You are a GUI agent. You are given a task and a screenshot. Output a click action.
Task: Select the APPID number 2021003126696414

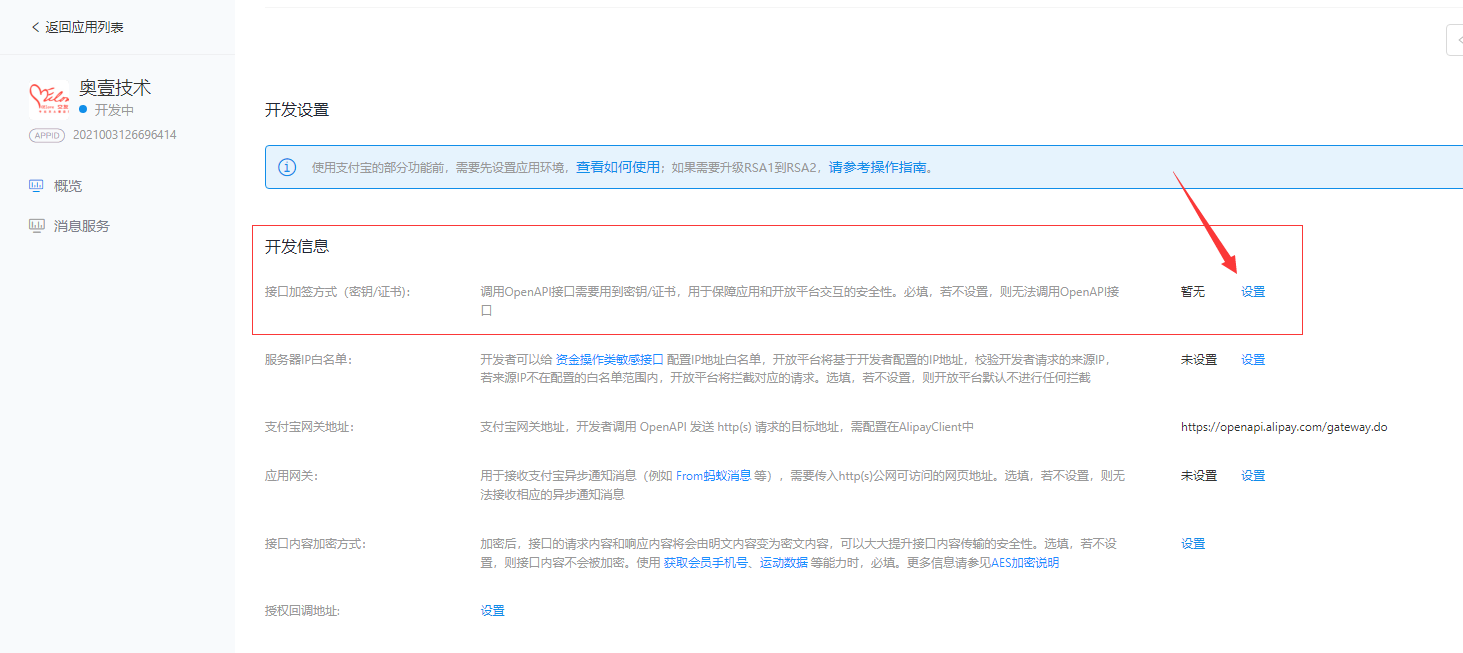point(125,135)
